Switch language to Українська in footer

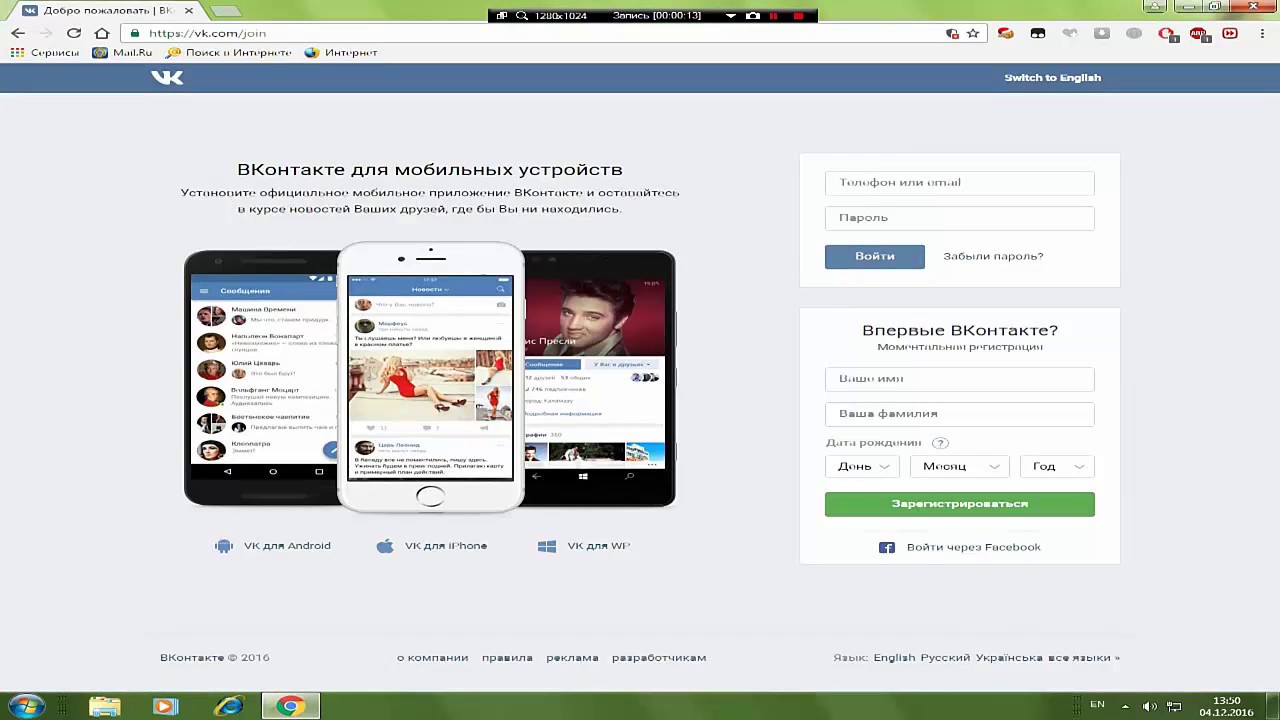point(1009,657)
